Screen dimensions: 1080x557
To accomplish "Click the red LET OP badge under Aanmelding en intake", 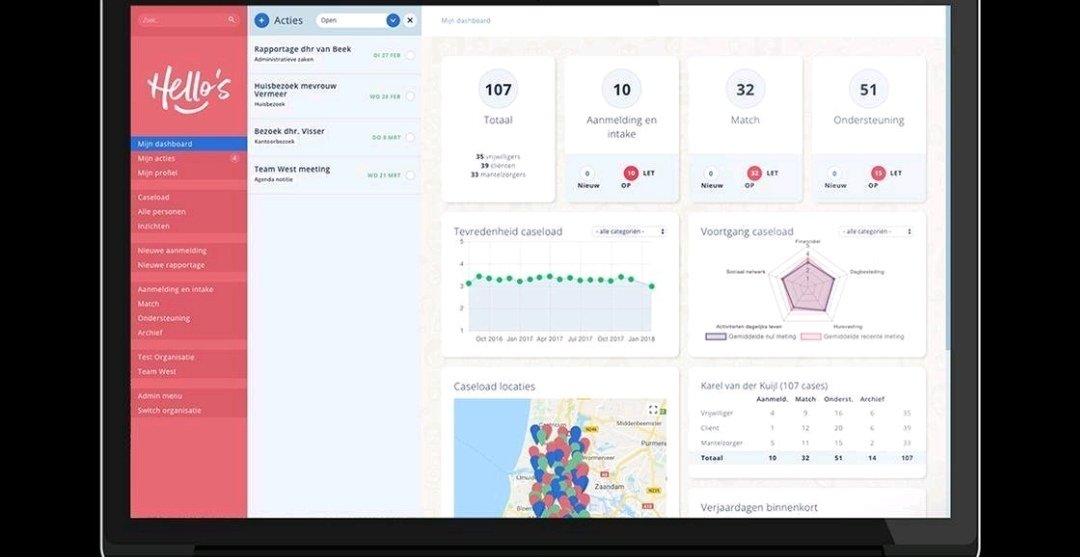I will 631,174.
